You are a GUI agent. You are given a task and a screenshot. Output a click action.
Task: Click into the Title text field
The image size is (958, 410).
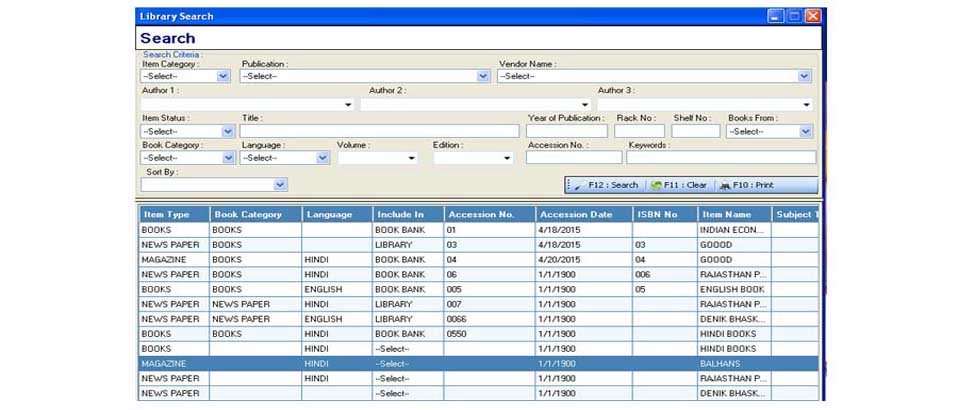(x=379, y=131)
